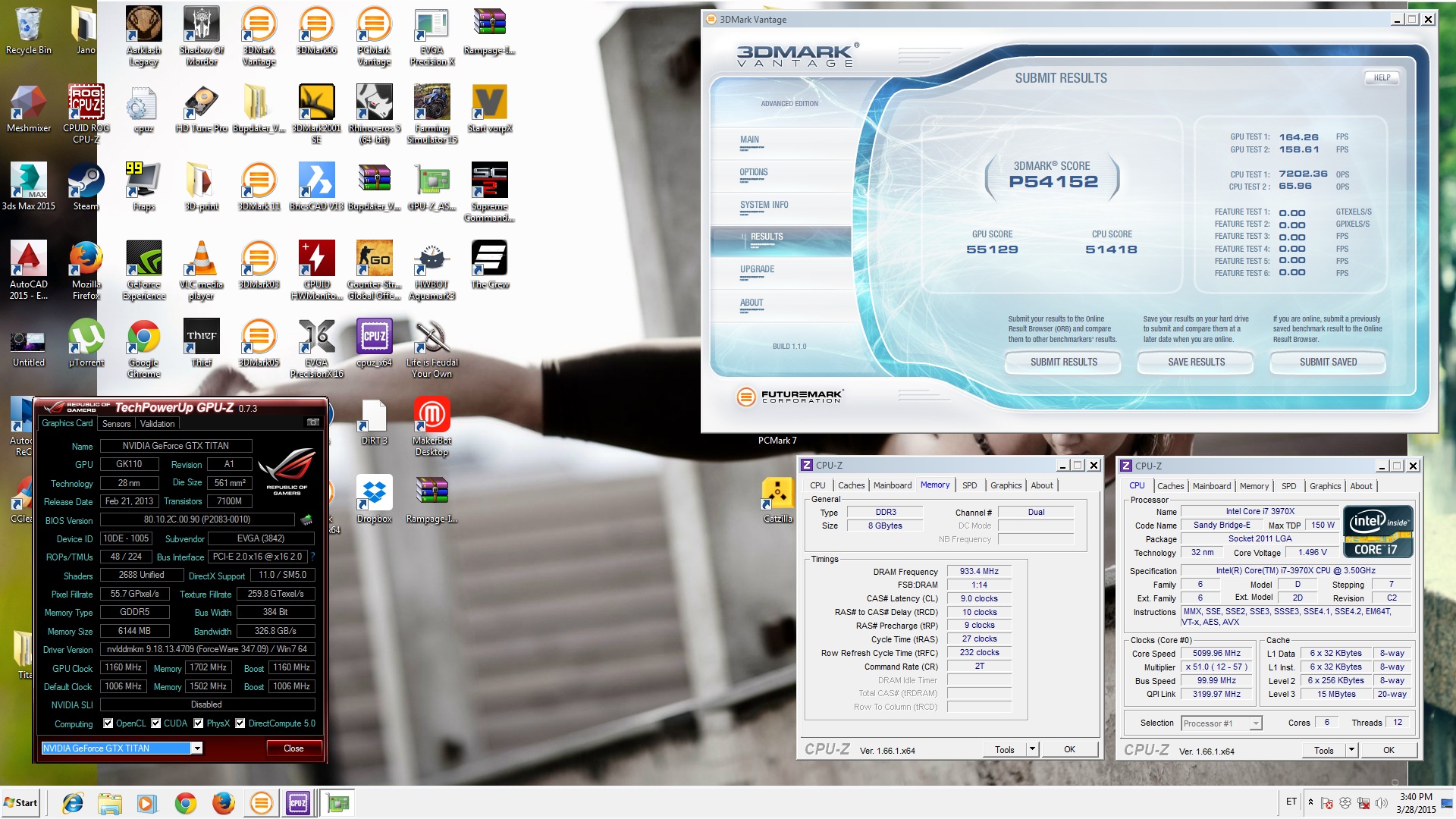
Task: Click the SUBMIT RESULTS button
Action: pos(1063,362)
